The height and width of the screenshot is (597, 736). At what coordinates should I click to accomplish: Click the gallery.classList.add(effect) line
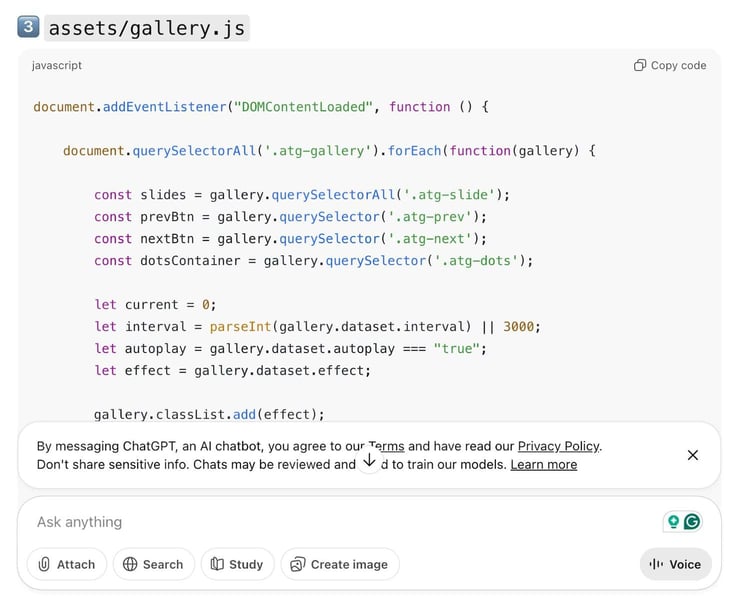tap(209, 414)
